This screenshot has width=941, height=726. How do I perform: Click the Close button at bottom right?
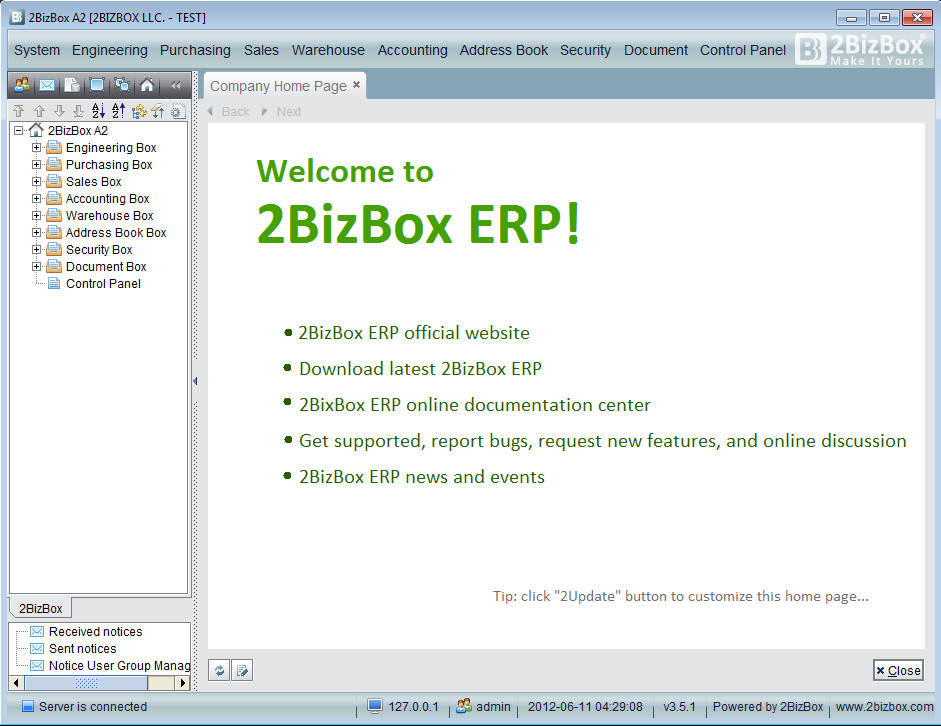pos(898,670)
